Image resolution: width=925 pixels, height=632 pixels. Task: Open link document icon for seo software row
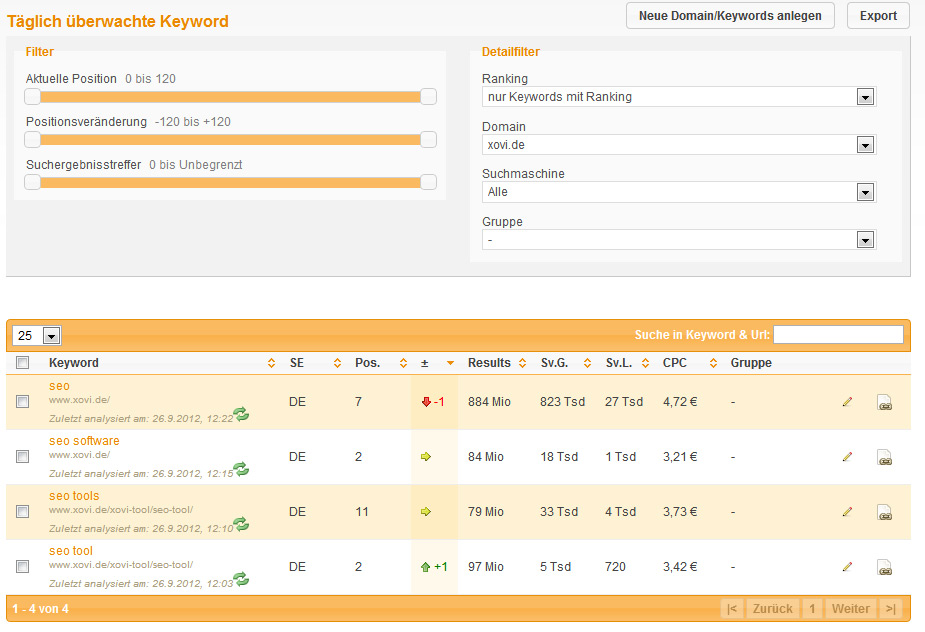(884, 457)
